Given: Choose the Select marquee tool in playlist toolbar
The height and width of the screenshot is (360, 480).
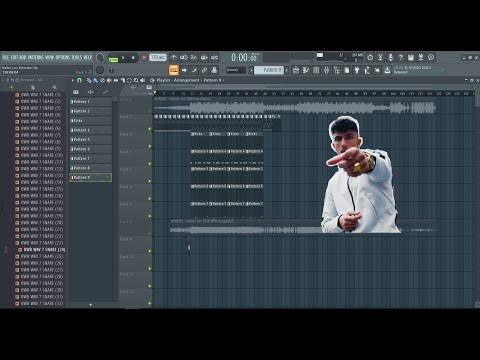Looking at the screenshot, I should pyautogui.click(x=129, y=80).
